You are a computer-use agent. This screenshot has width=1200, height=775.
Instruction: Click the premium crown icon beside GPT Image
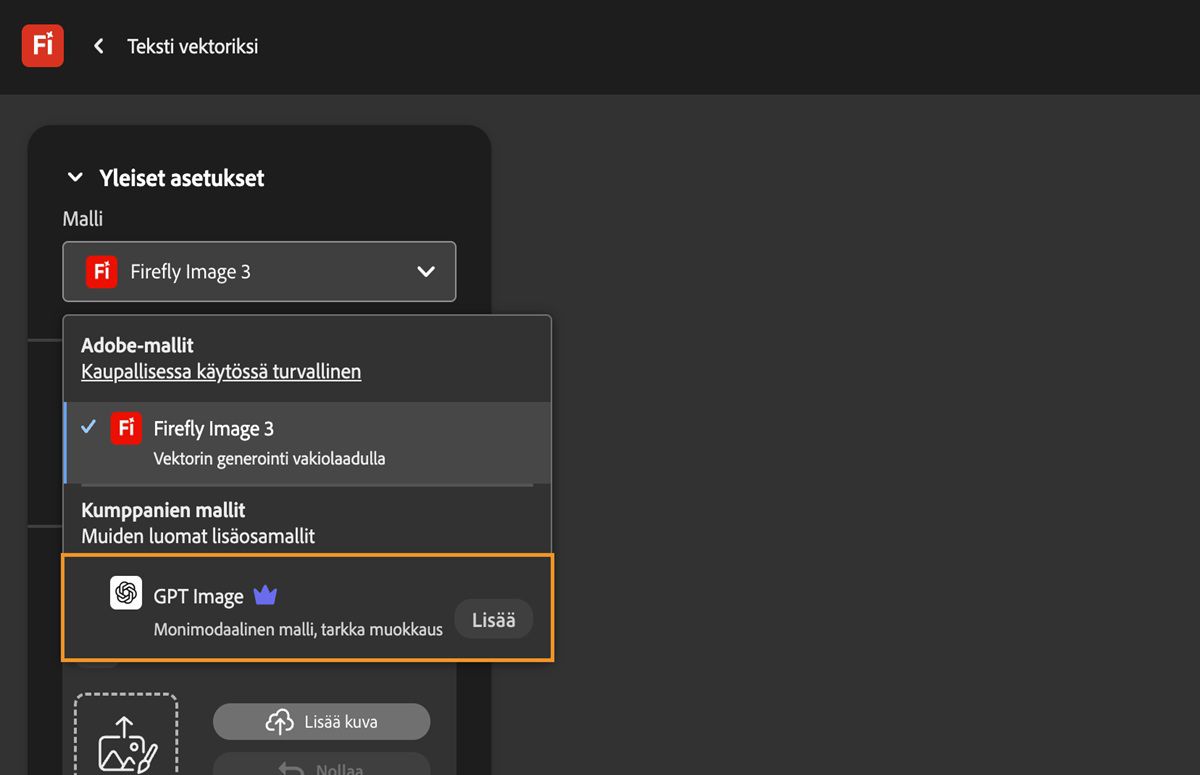pos(265,596)
